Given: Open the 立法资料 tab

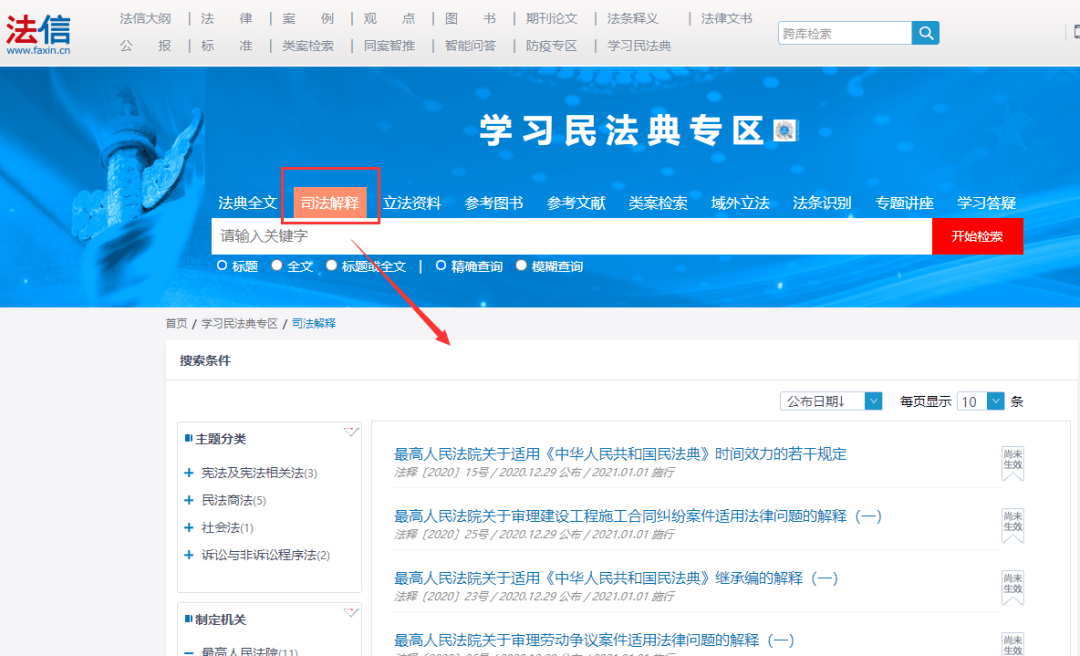Looking at the screenshot, I should [412, 203].
